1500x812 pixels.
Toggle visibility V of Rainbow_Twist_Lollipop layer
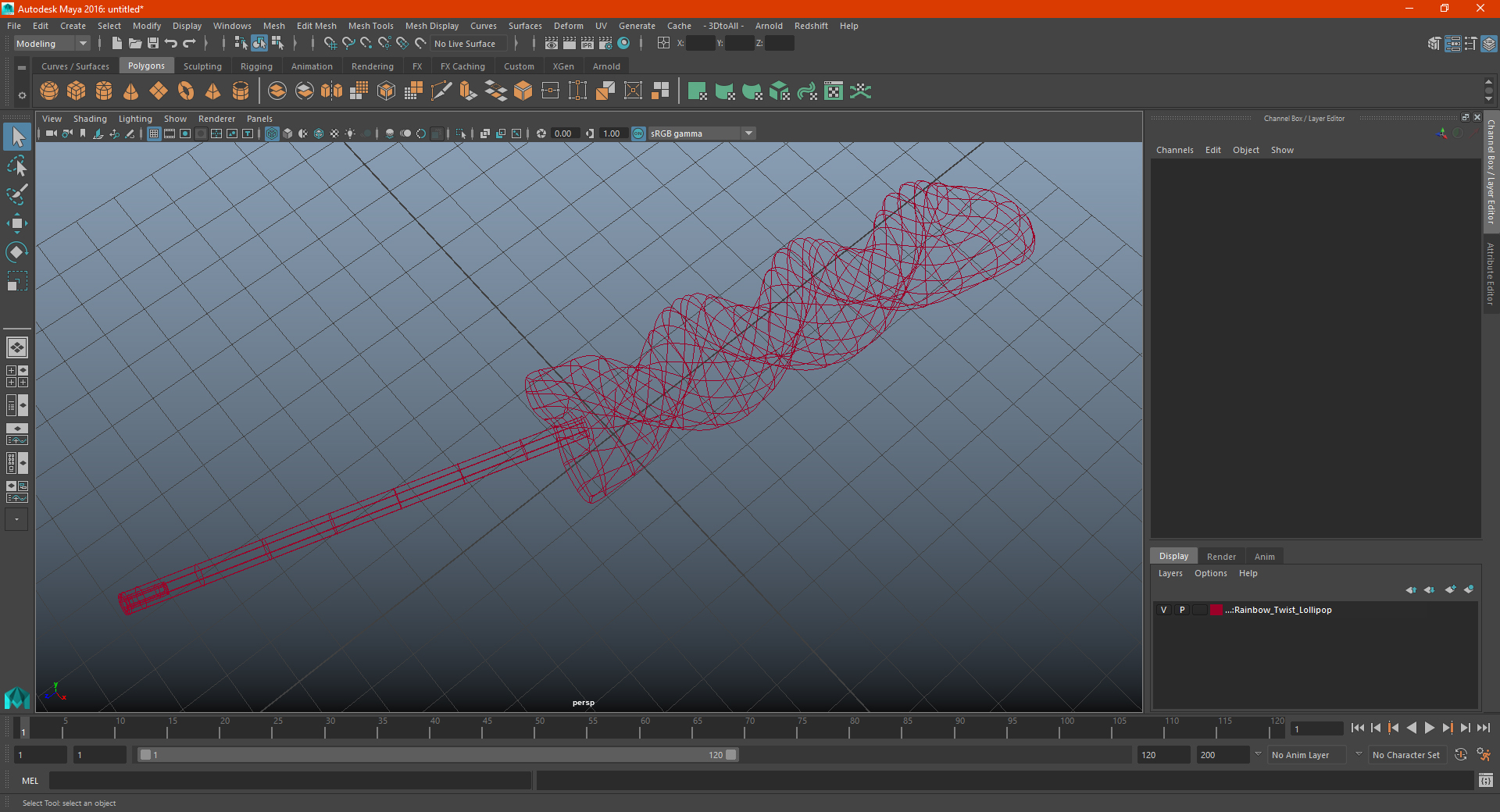[1163, 610]
